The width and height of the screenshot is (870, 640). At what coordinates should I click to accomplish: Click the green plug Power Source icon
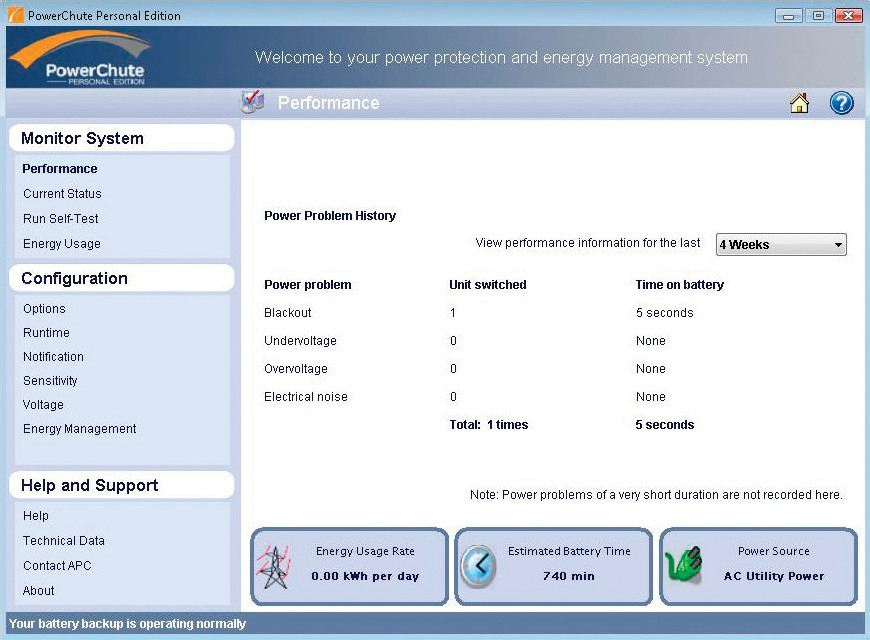pyautogui.click(x=684, y=565)
